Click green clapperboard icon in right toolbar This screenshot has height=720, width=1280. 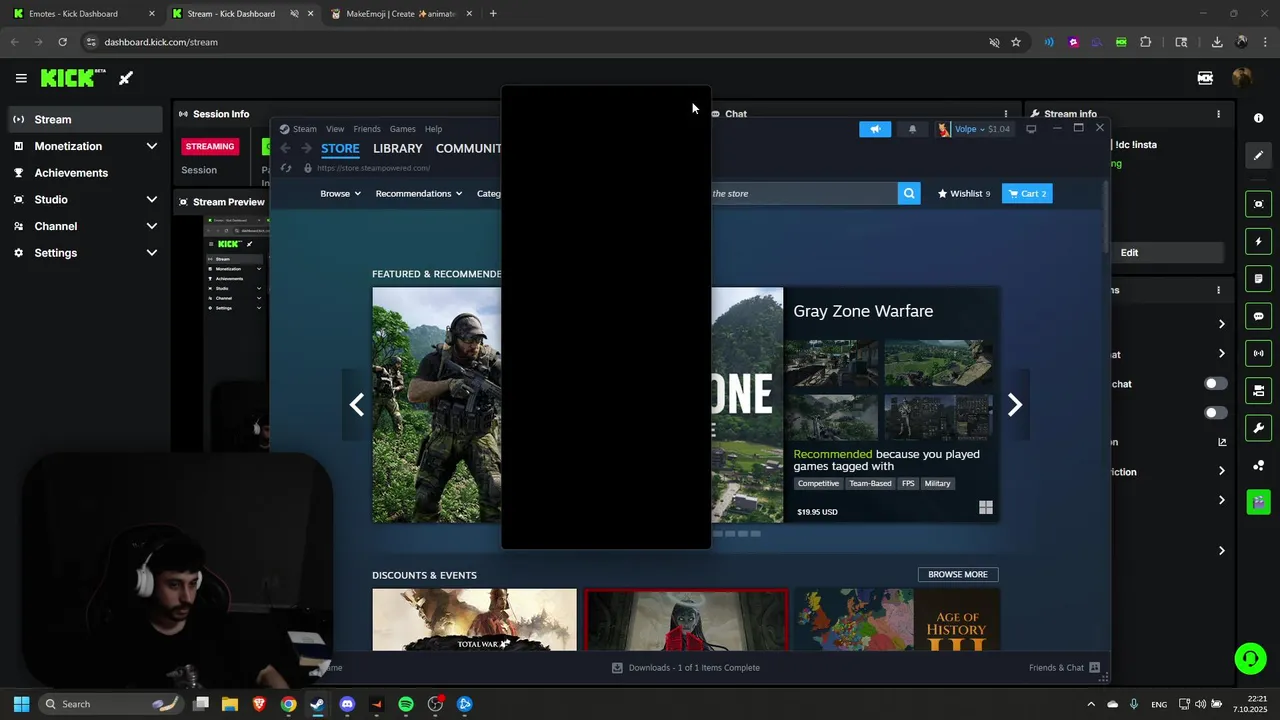(1258, 502)
